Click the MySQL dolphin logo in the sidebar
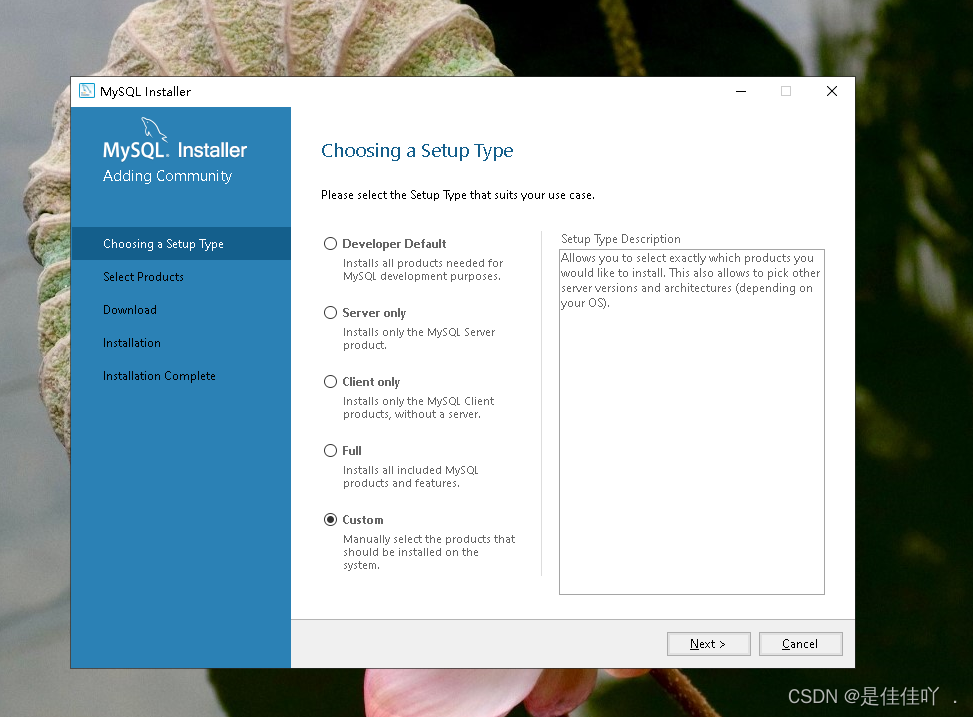The height and width of the screenshot is (717, 973). pyautogui.click(x=154, y=129)
